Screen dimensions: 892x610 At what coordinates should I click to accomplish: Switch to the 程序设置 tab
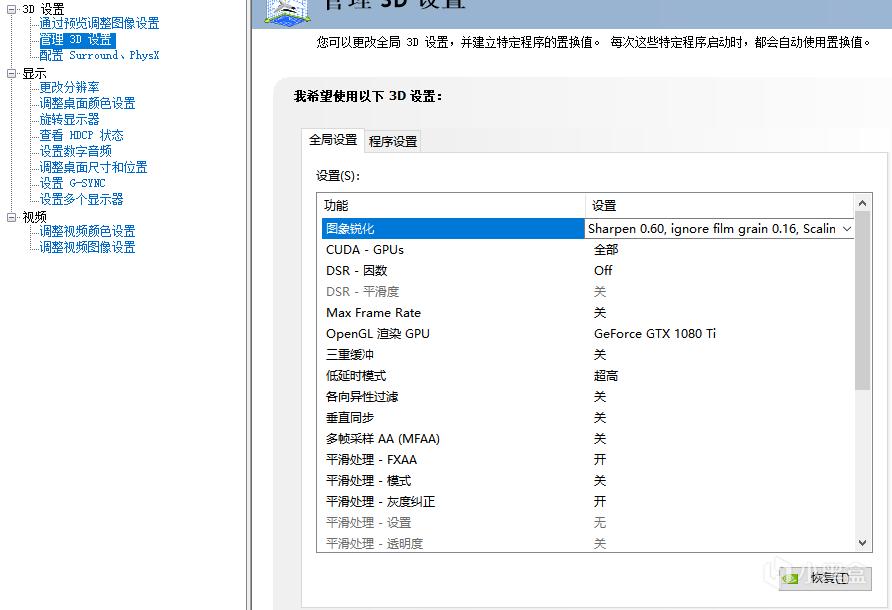393,142
